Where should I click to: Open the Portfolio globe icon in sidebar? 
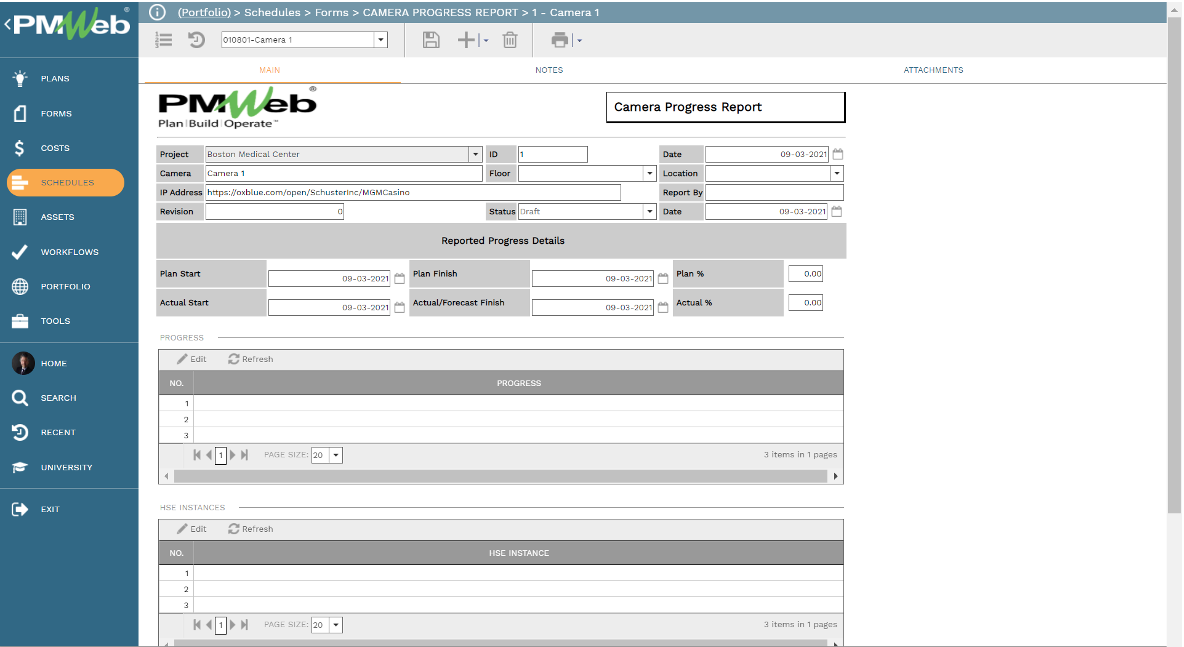point(20,286)
